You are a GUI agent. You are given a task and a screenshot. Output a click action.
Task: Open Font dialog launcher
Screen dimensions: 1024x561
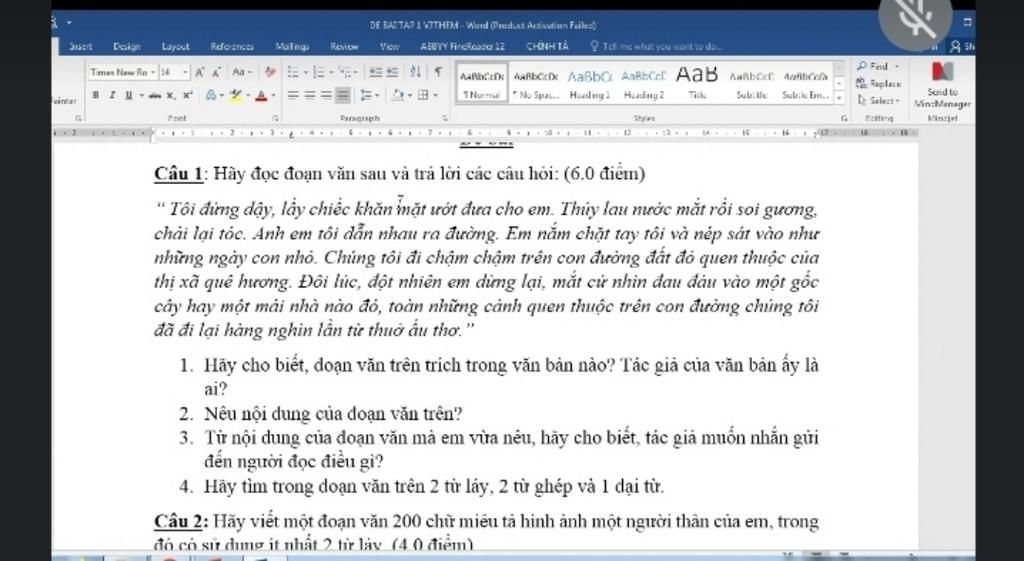(x=276, y=118)
